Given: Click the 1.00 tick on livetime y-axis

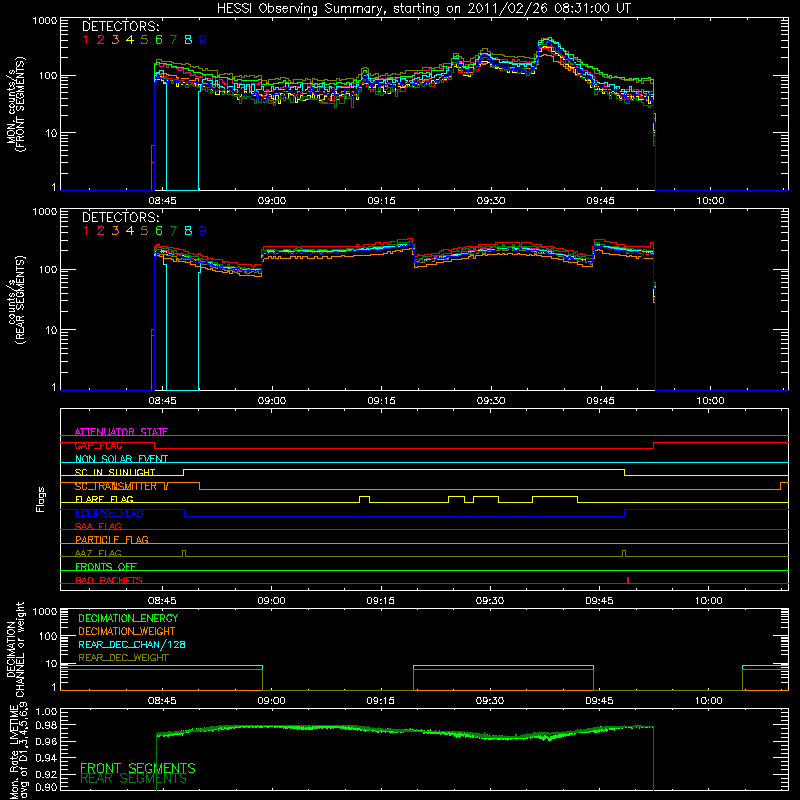Looking at the screenshot, I should [x=45, y=711].
